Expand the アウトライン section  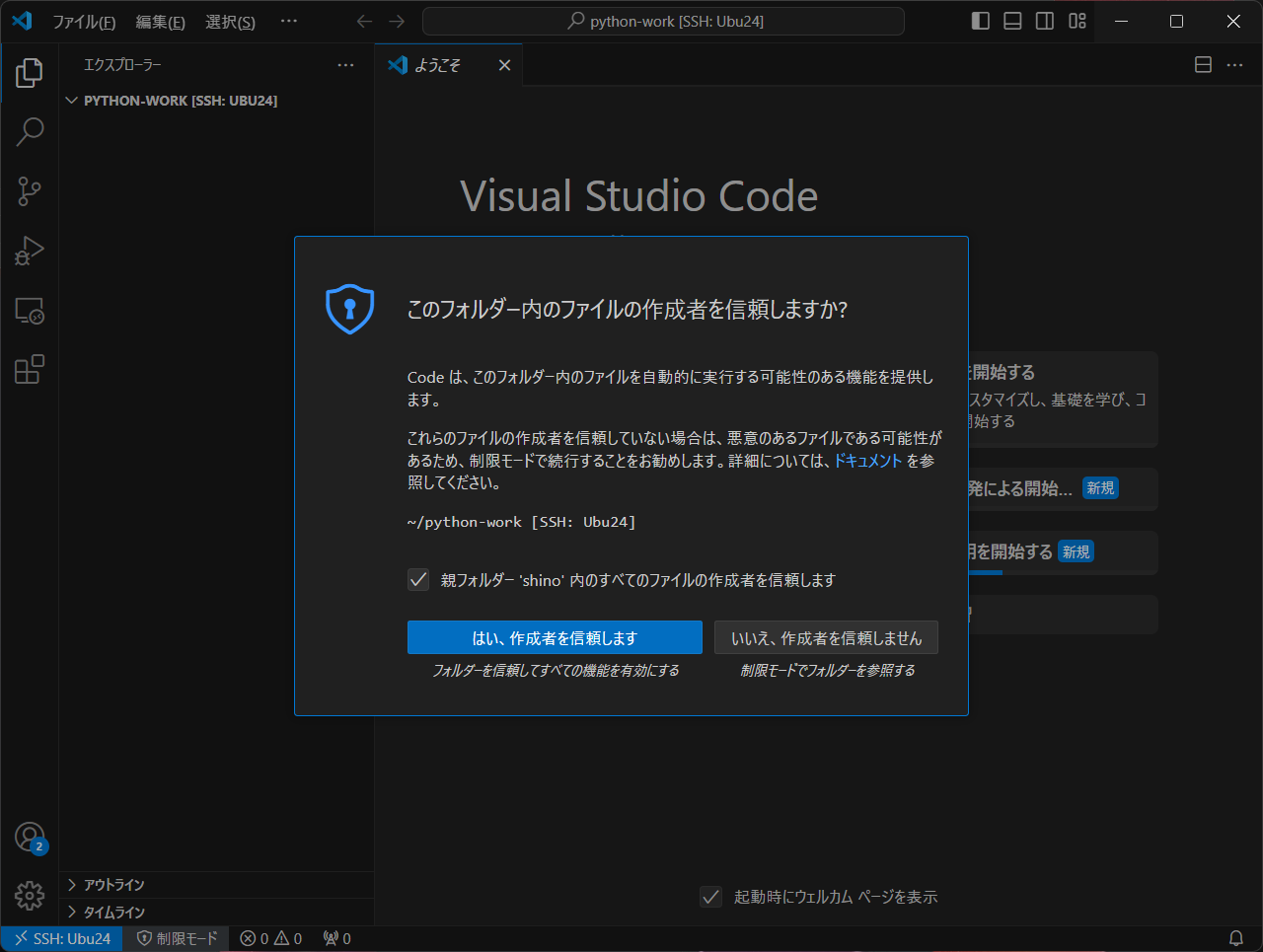tap(216, 885)
